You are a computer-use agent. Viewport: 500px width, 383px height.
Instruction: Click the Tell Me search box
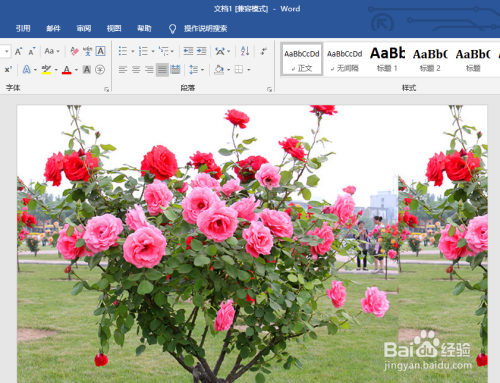205,29
